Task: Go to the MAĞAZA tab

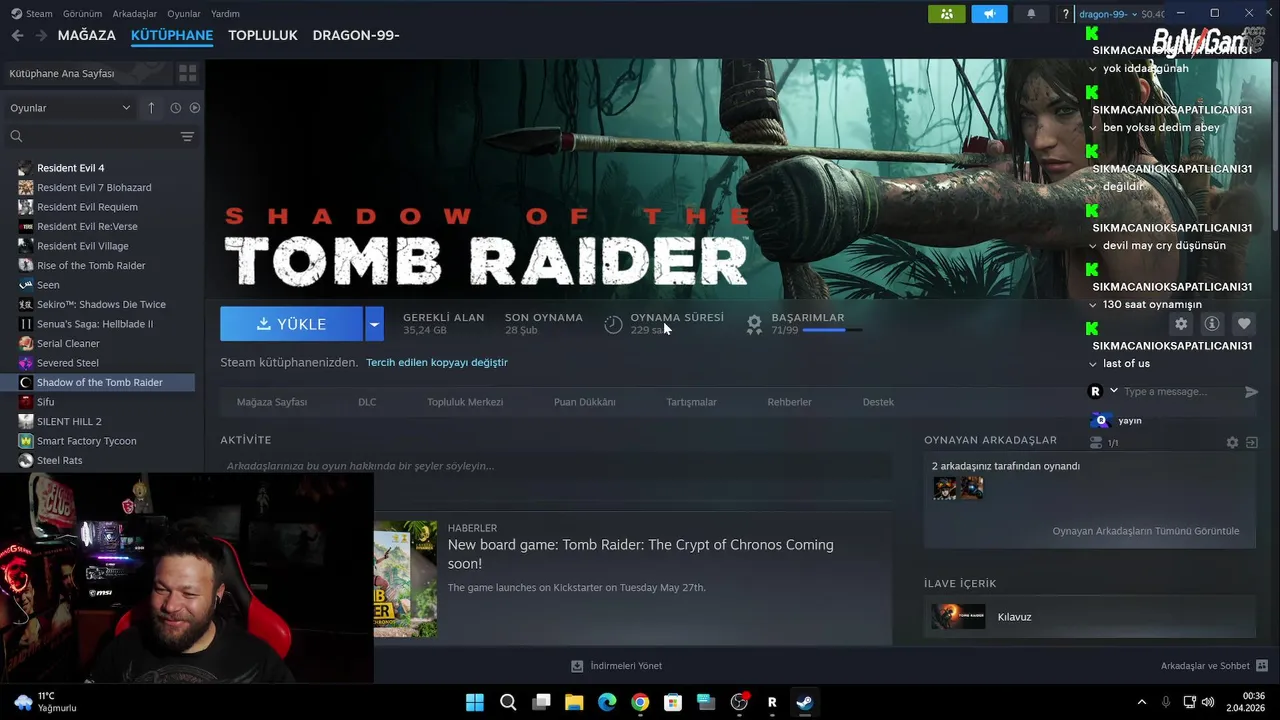Action: (87, 35)
